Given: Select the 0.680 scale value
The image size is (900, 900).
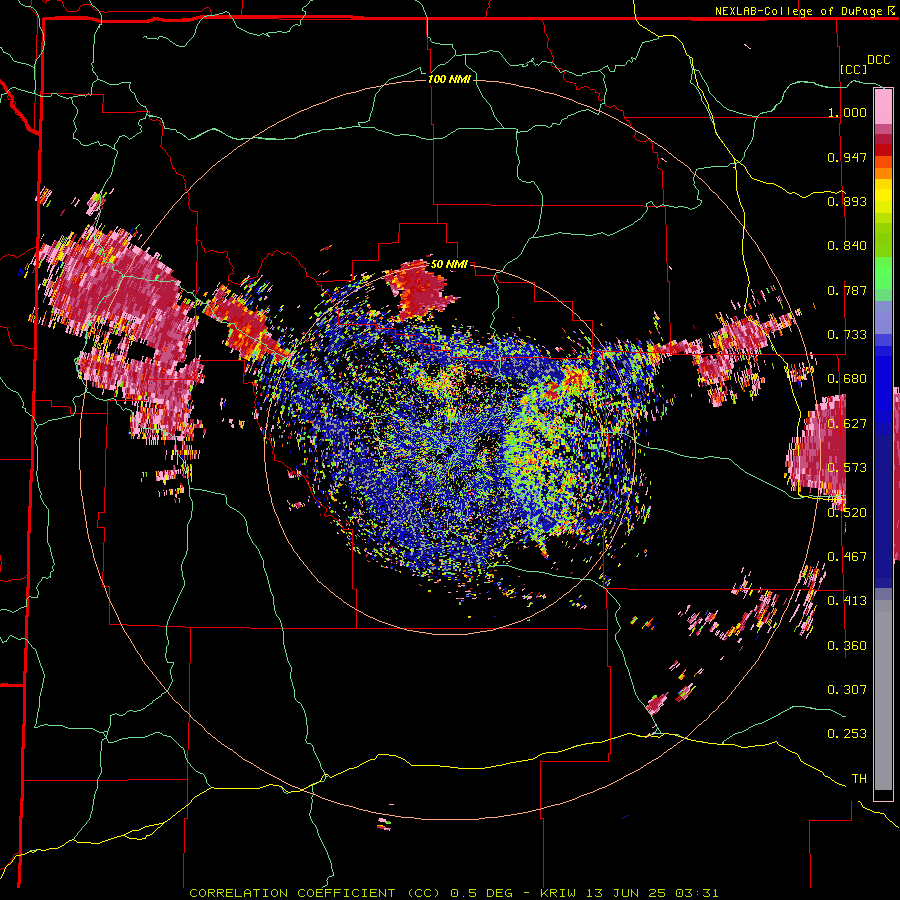Looking at the screenshot, I should [x=847, y=379].
